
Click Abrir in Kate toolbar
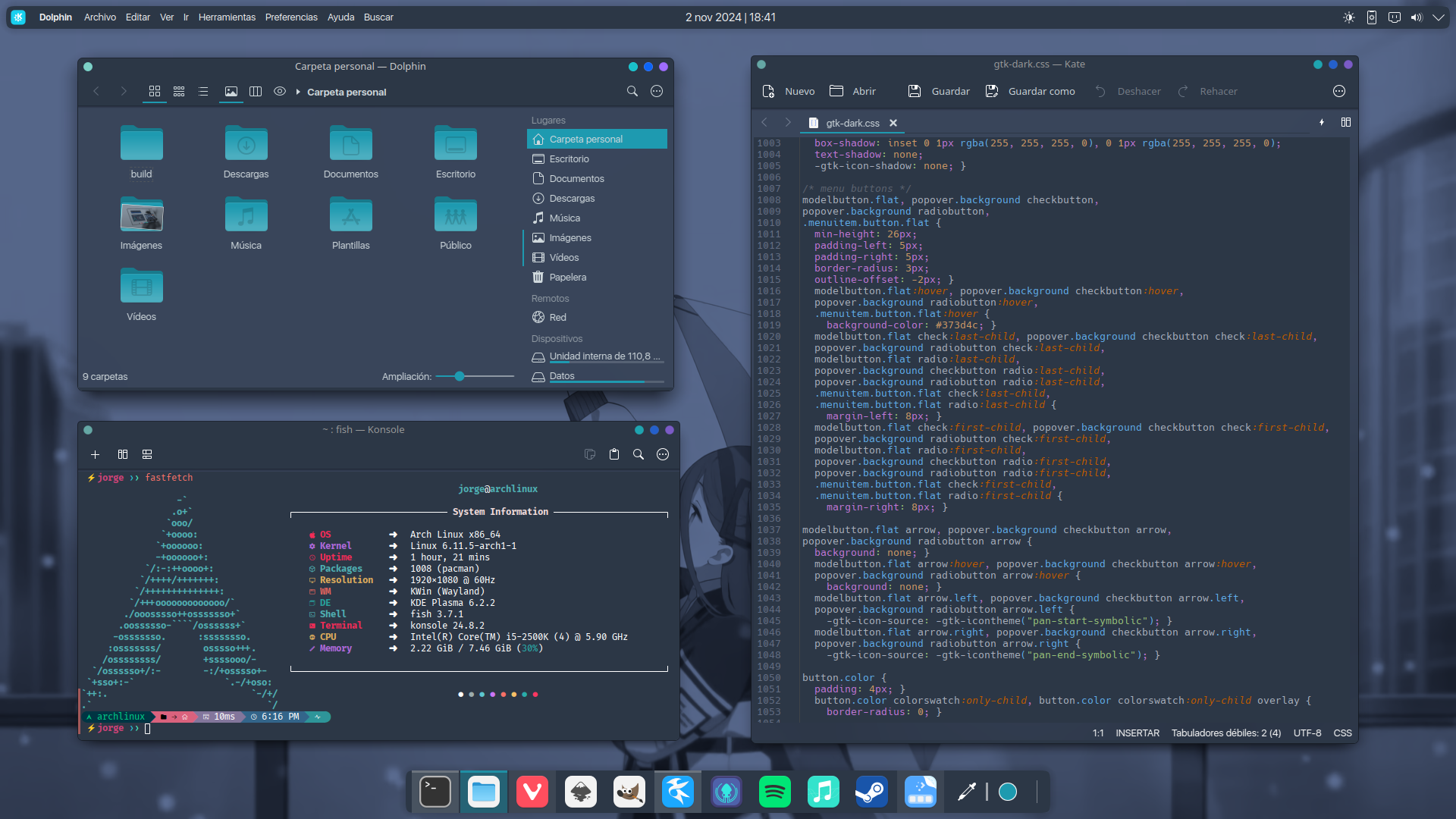pos(852,91)
